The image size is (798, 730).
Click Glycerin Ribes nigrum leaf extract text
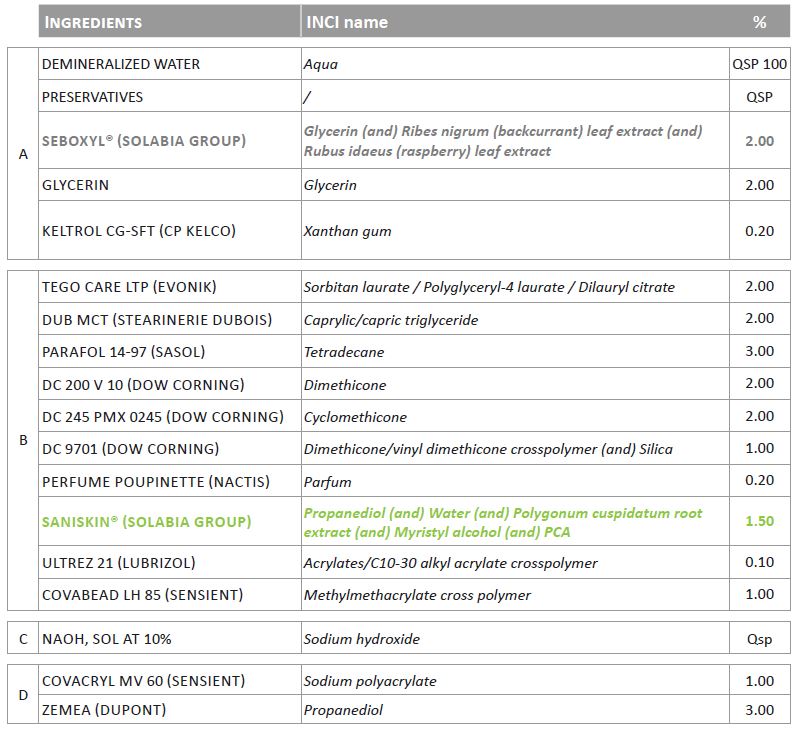point(503,141)
